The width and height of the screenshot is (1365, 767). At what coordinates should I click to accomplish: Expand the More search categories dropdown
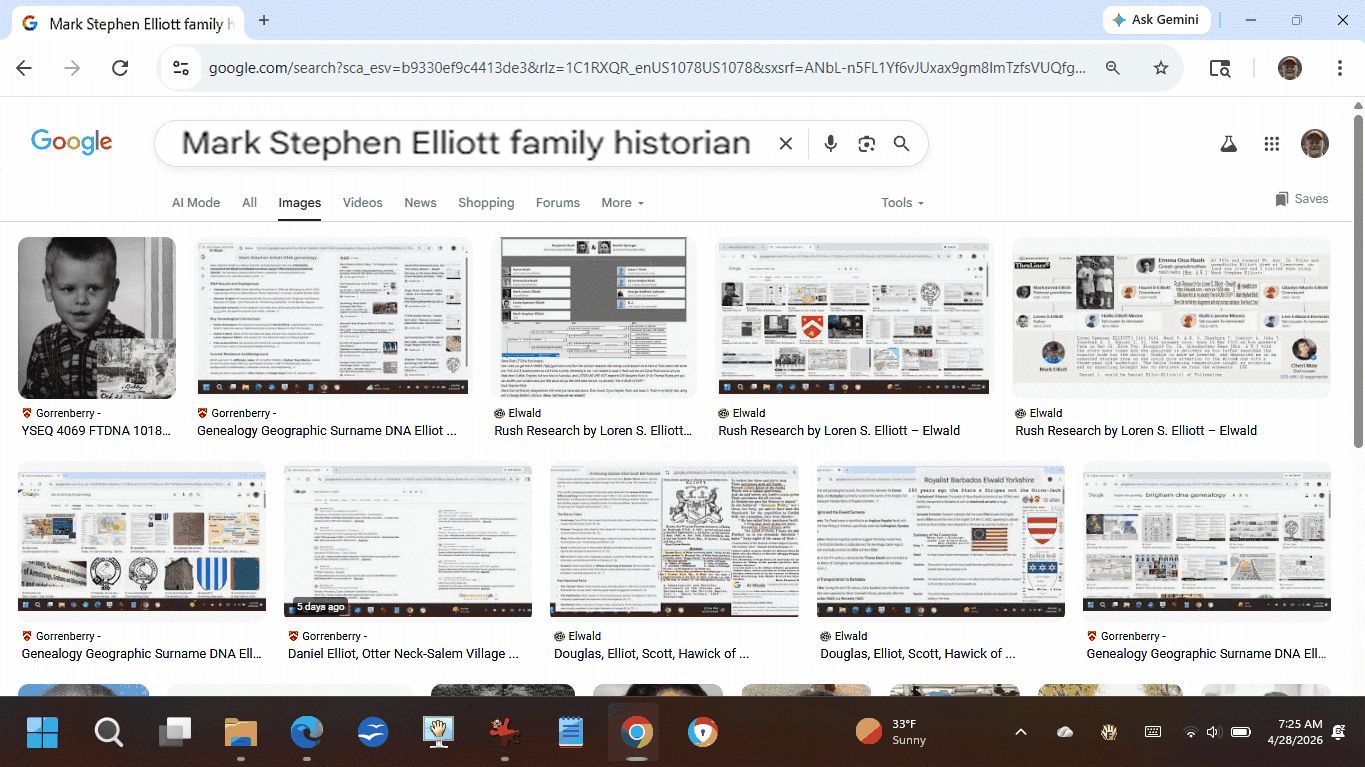[622, 202]
